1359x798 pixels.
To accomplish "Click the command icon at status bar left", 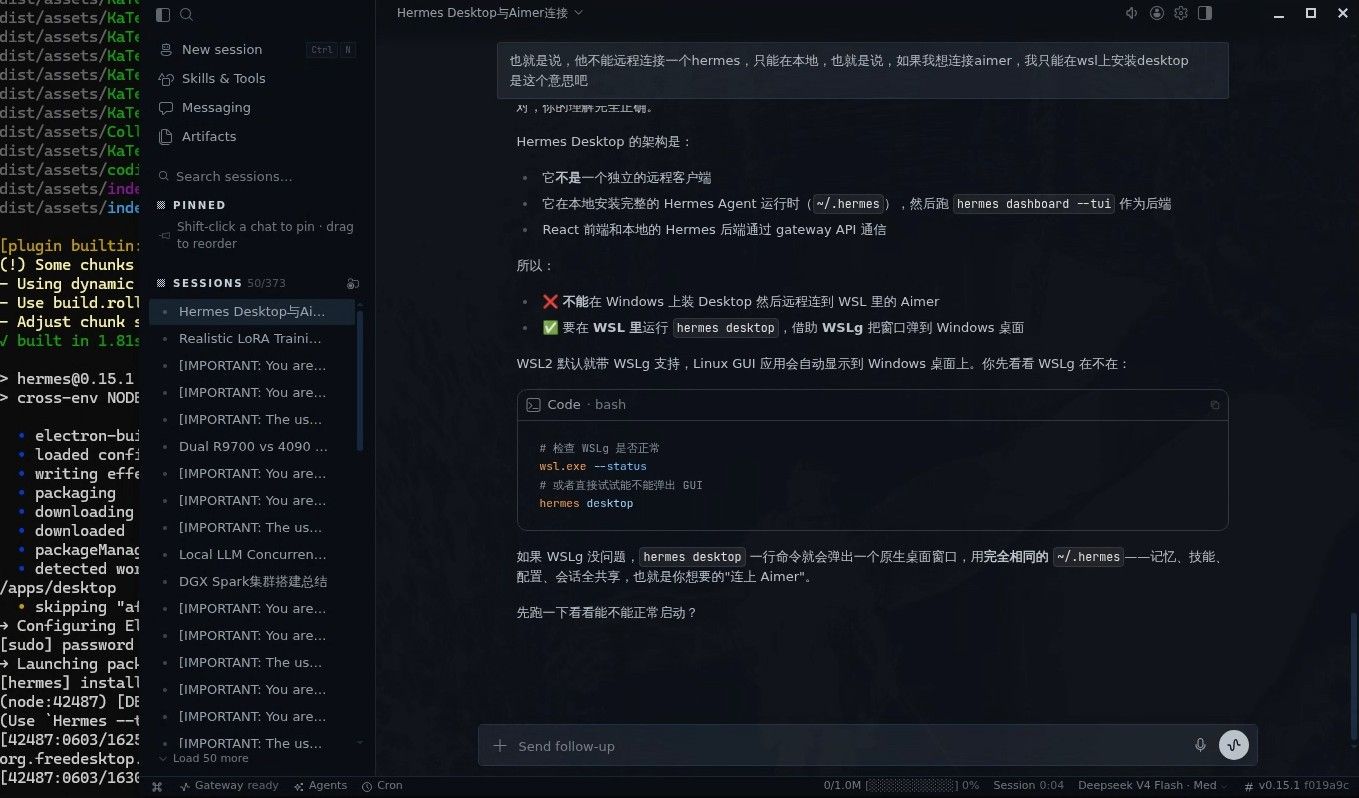I will (x=157, y=786).
